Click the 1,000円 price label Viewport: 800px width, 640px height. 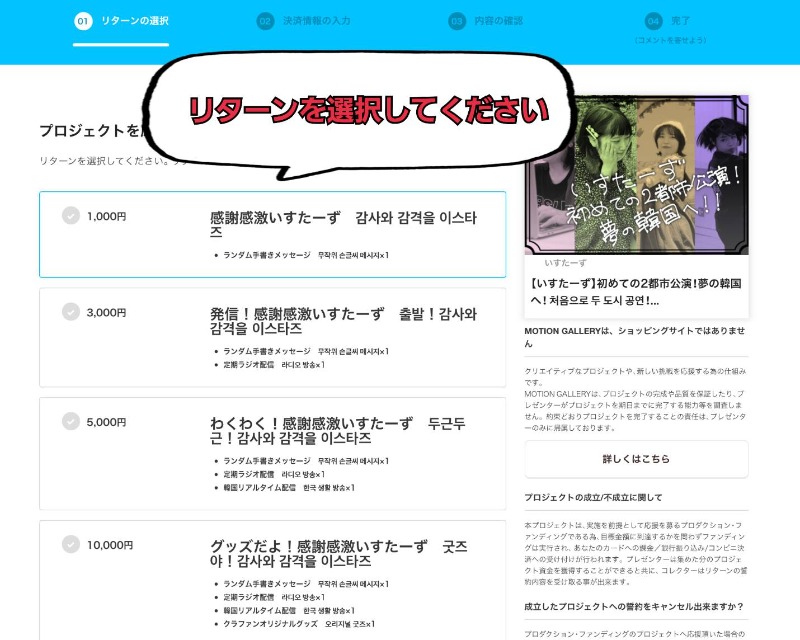[106, 216]
